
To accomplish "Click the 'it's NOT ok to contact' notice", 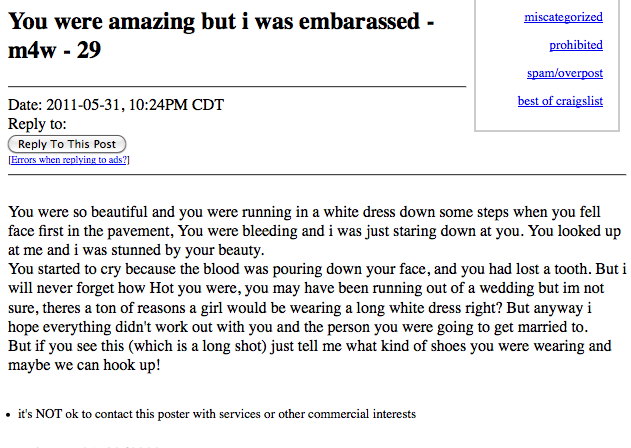I will [217, 414].
